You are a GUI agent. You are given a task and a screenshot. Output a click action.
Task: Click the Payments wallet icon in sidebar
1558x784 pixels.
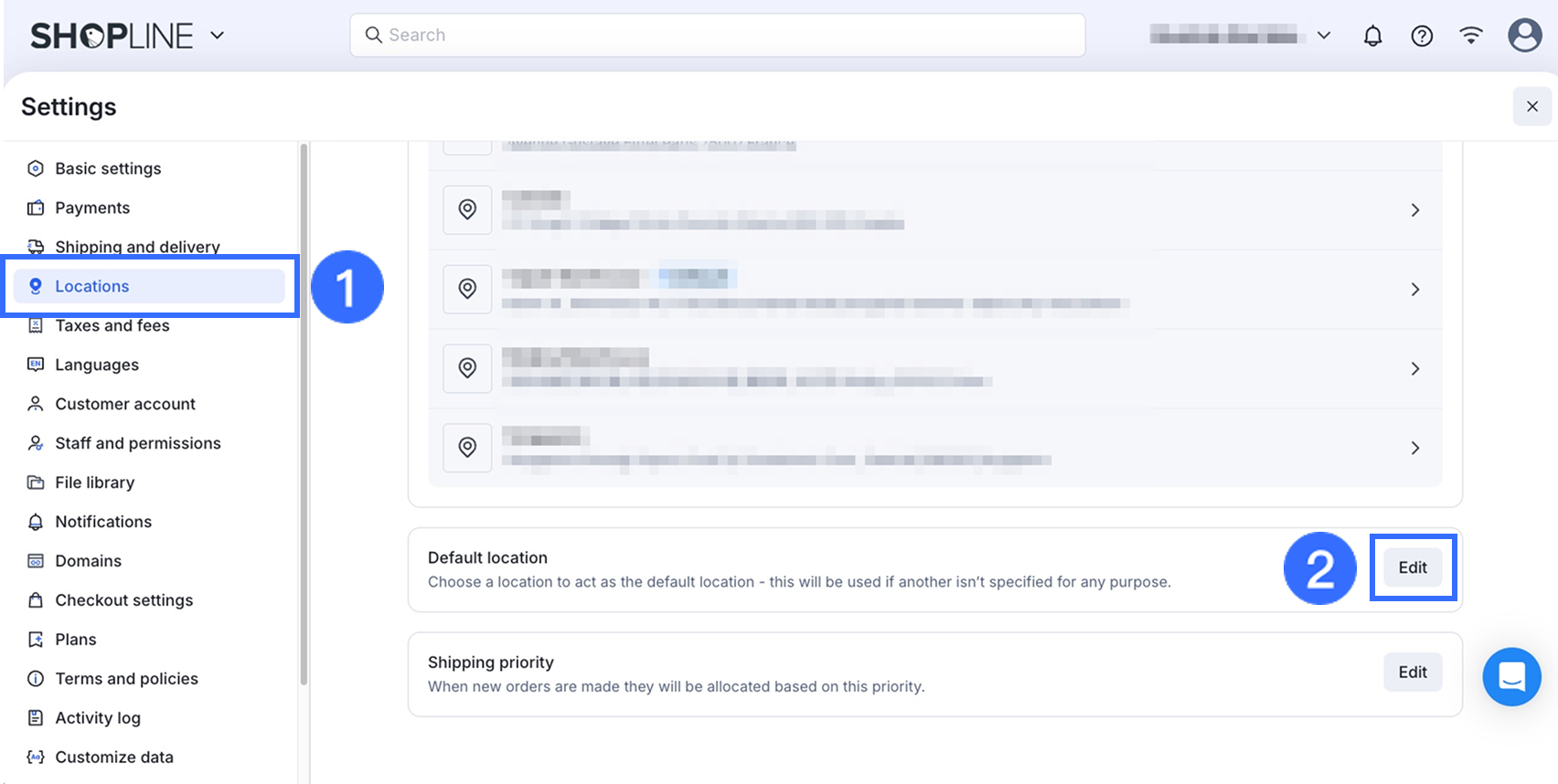pyautogui.click(x=36, y=208)
